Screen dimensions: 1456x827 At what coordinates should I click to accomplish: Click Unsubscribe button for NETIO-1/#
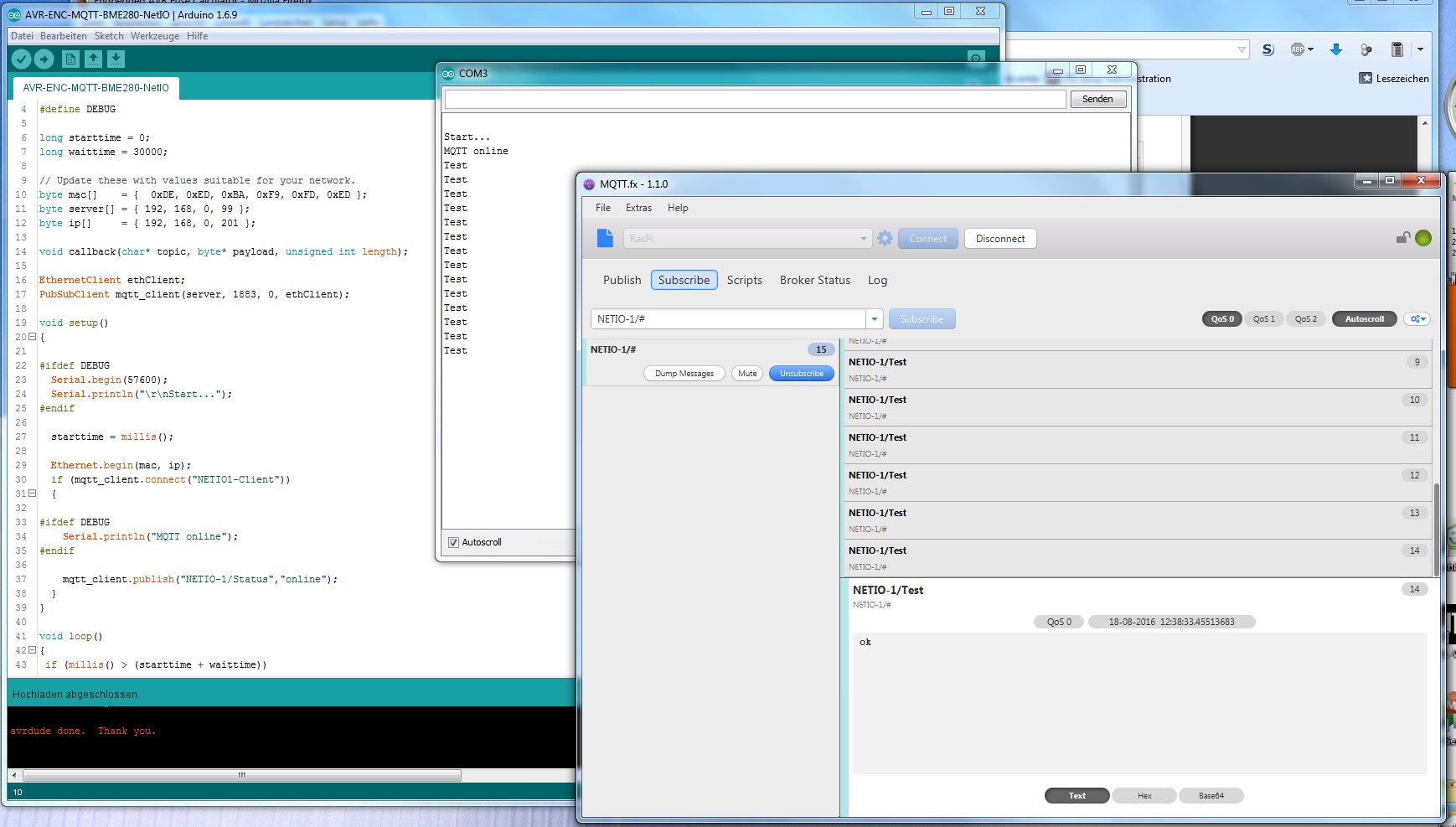click(x=802, y=374)
